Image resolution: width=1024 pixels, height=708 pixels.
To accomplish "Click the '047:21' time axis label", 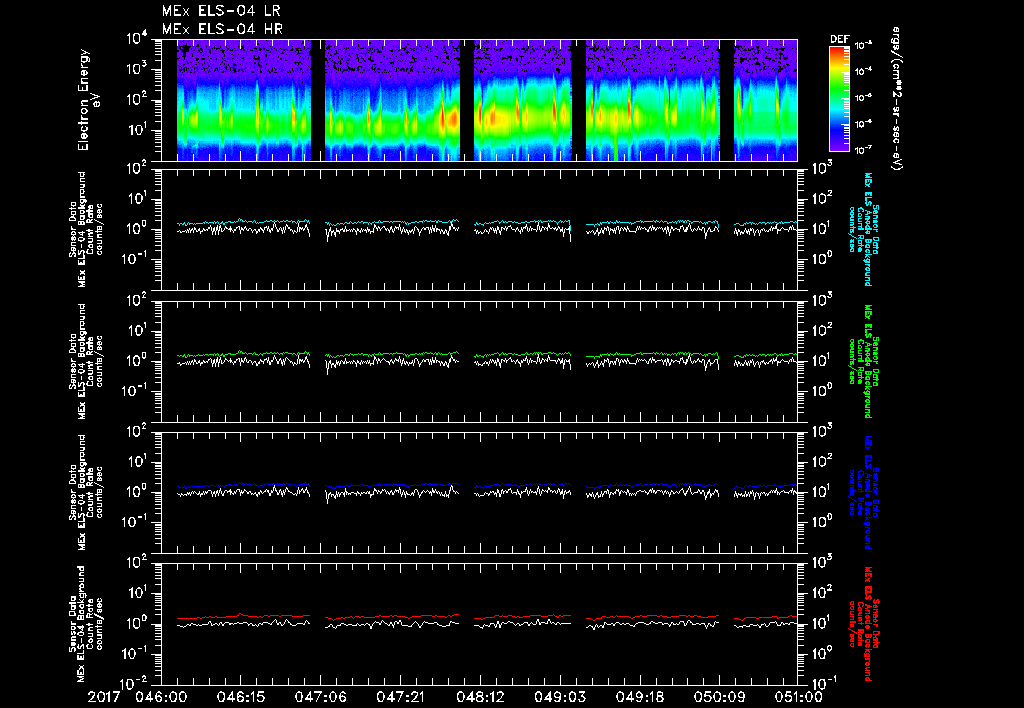I will click(400, 697).
